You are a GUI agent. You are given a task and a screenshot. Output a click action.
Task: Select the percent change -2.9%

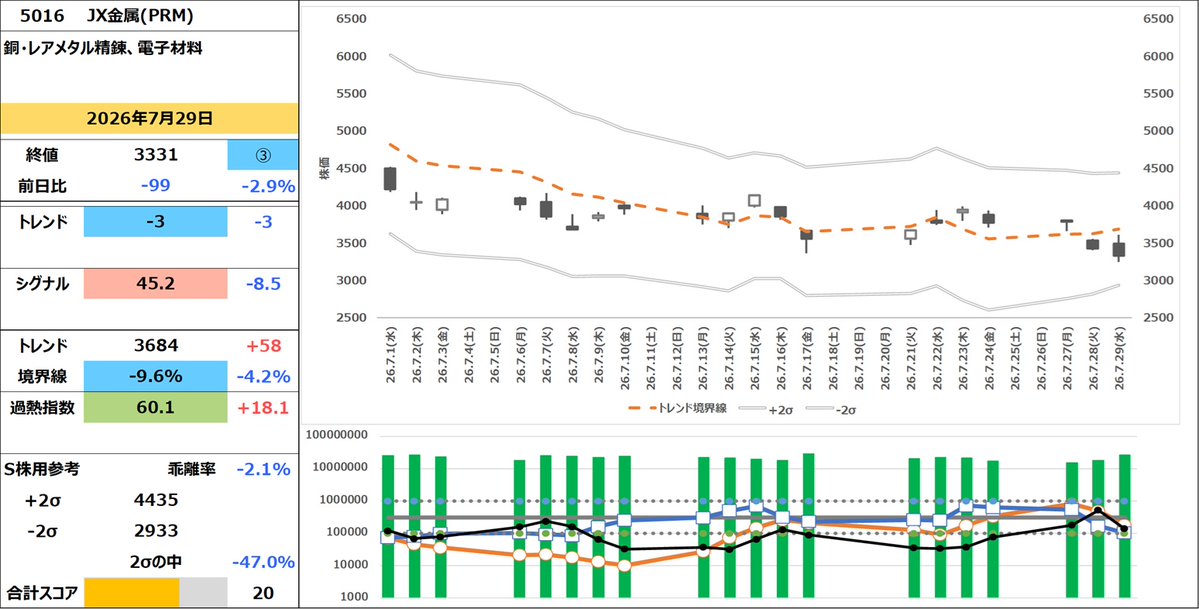point(270,186)
